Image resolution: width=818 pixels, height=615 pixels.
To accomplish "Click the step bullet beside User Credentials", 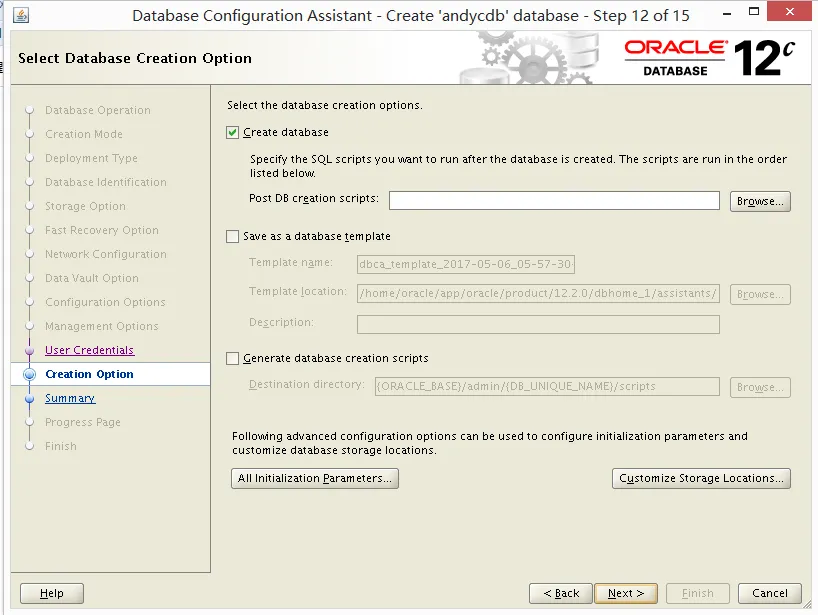I will [x=30, y=351].
